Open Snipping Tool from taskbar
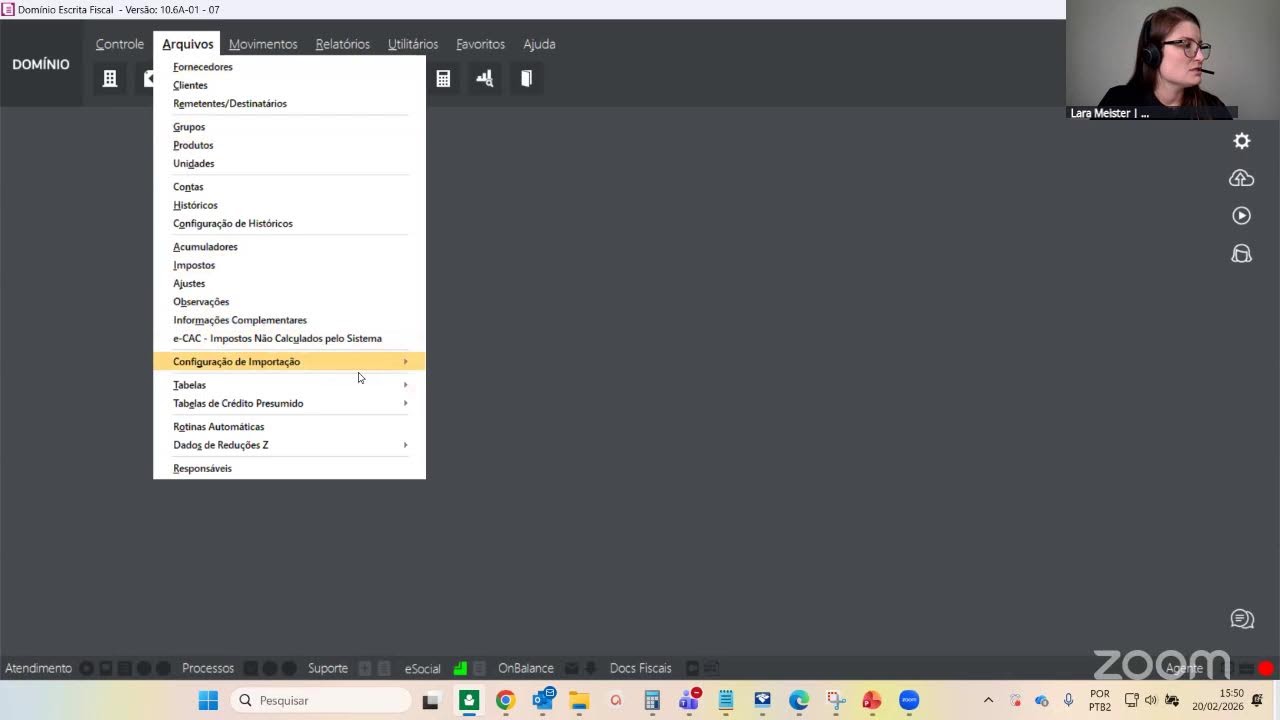The height and width of the screenshot is (720, 1280). click(835, 700)
